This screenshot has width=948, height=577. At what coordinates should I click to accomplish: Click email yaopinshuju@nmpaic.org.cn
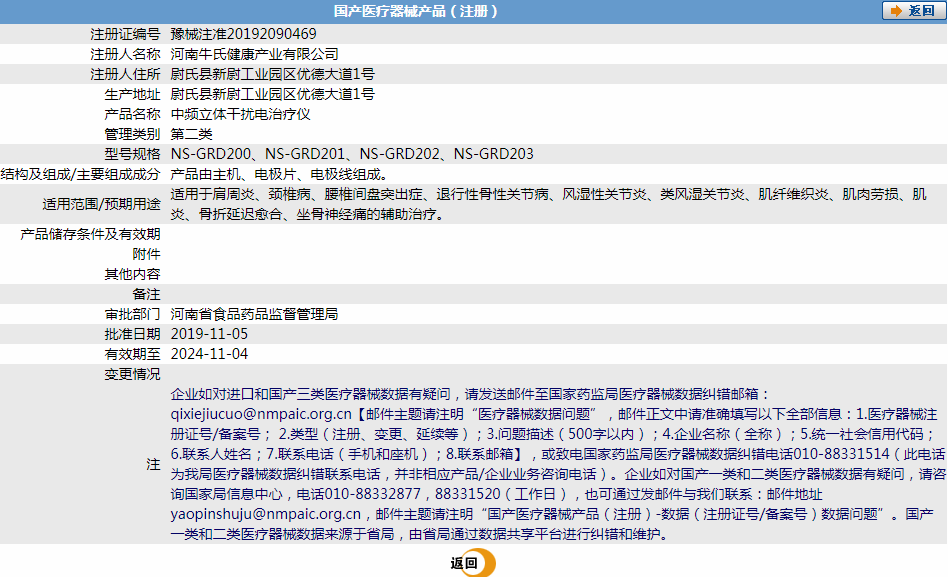[265, 514]
